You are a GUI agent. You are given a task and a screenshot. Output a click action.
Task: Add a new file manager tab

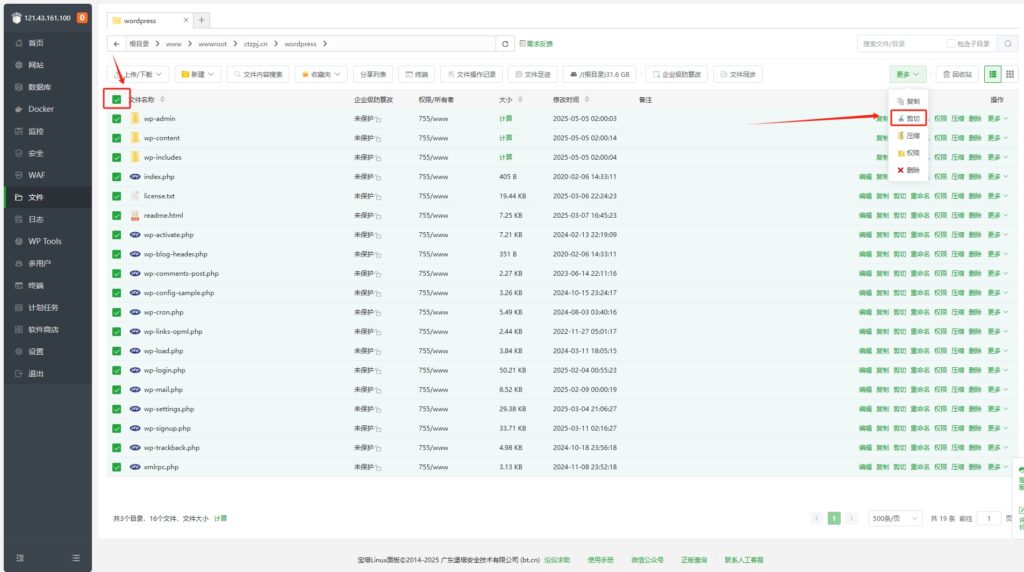202,20
